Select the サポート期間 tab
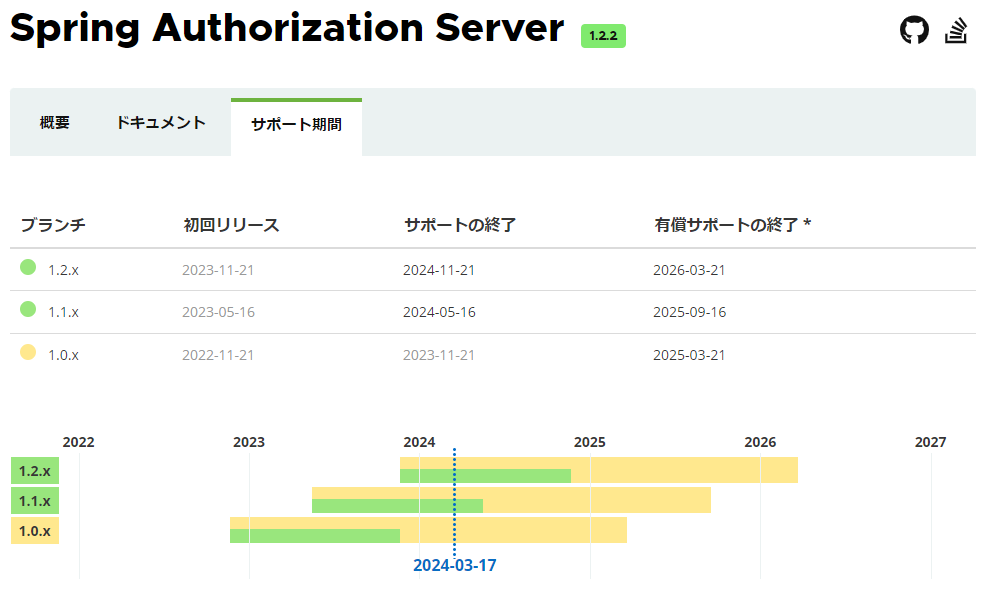This screenshot has width=987, height=590. pos(296,124)
